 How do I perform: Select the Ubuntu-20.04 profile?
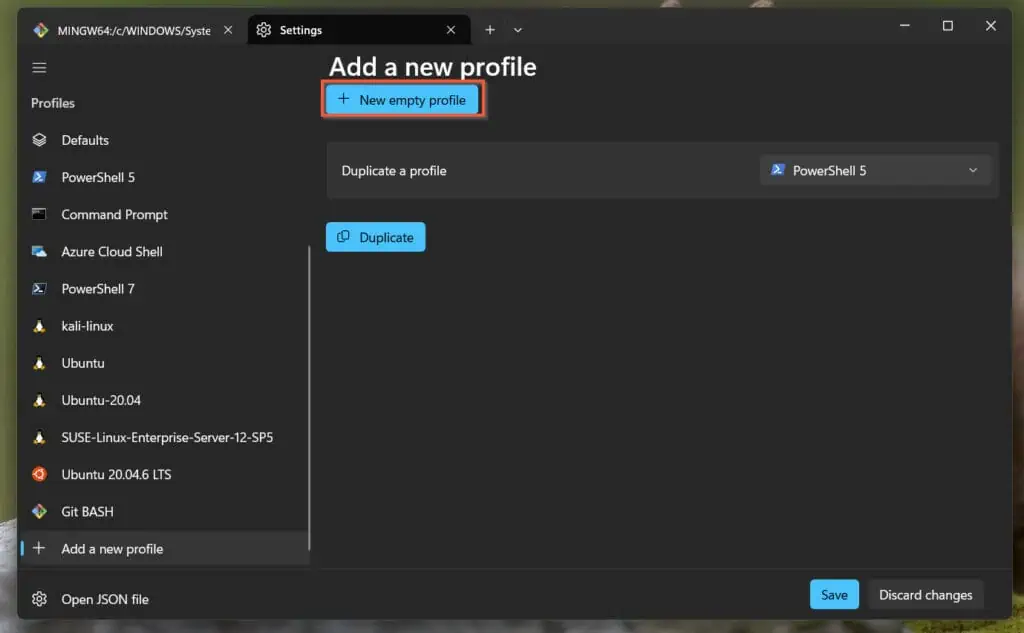[x=165, y=400]
